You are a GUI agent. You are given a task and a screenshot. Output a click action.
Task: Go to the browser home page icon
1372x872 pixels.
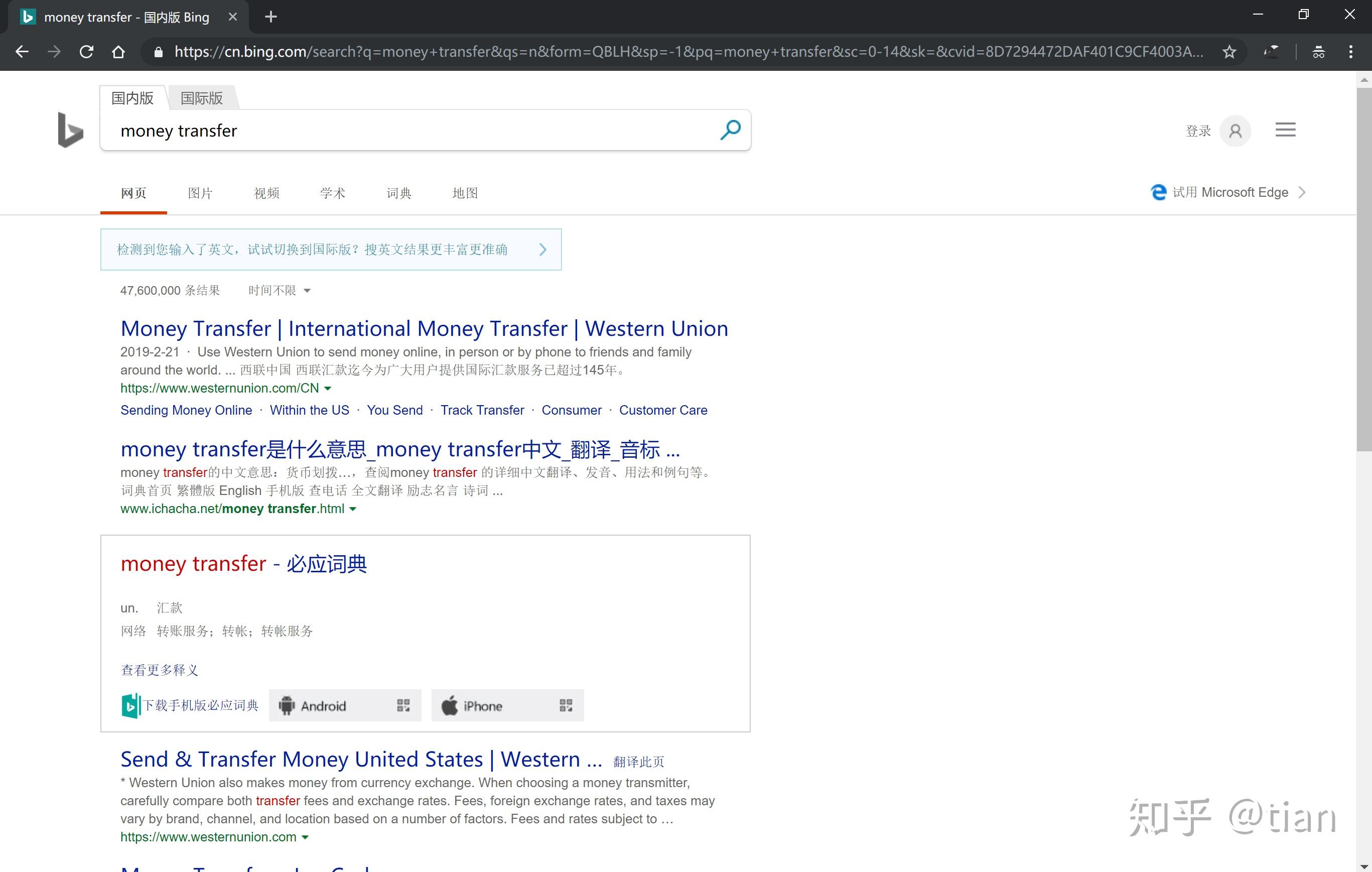click(118, 52)
